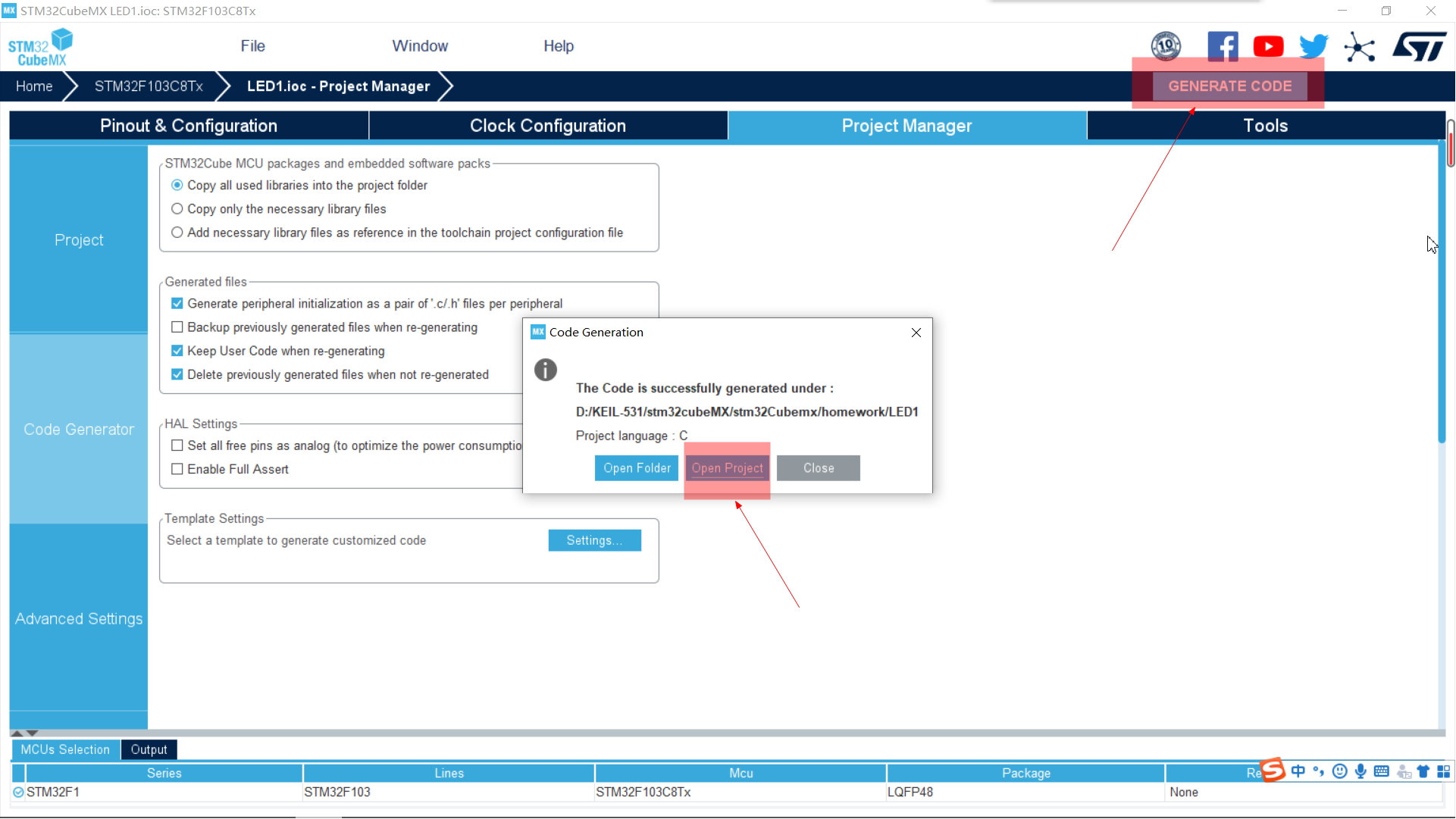The image size is (1456, 819).
Task: Select the Project Manager tab
Action: (907, 126)
